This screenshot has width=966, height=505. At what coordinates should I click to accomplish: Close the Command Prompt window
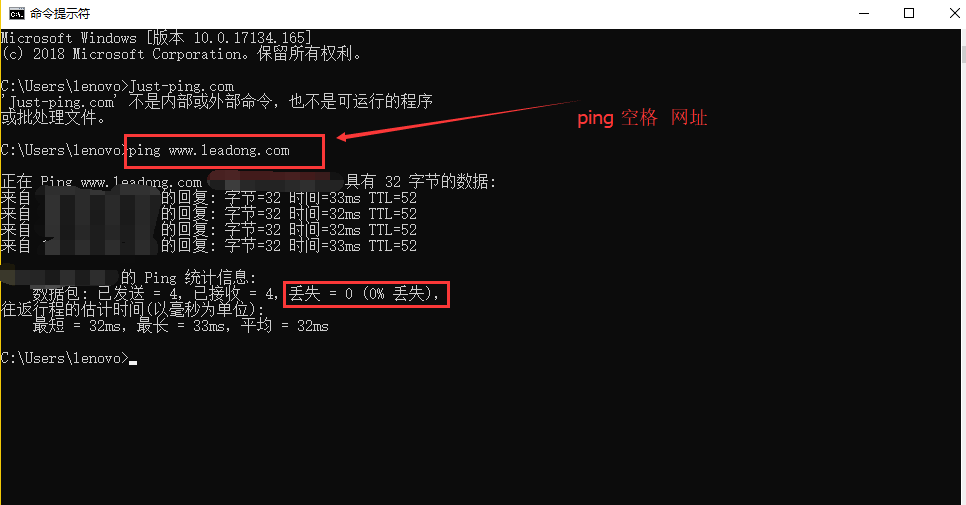click(954, 14)
